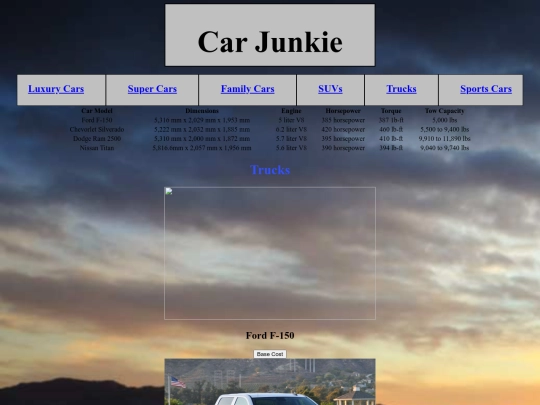Click the Base Cost button
Viewport: 540px width, 405px height.
click(x=270, y=354)
